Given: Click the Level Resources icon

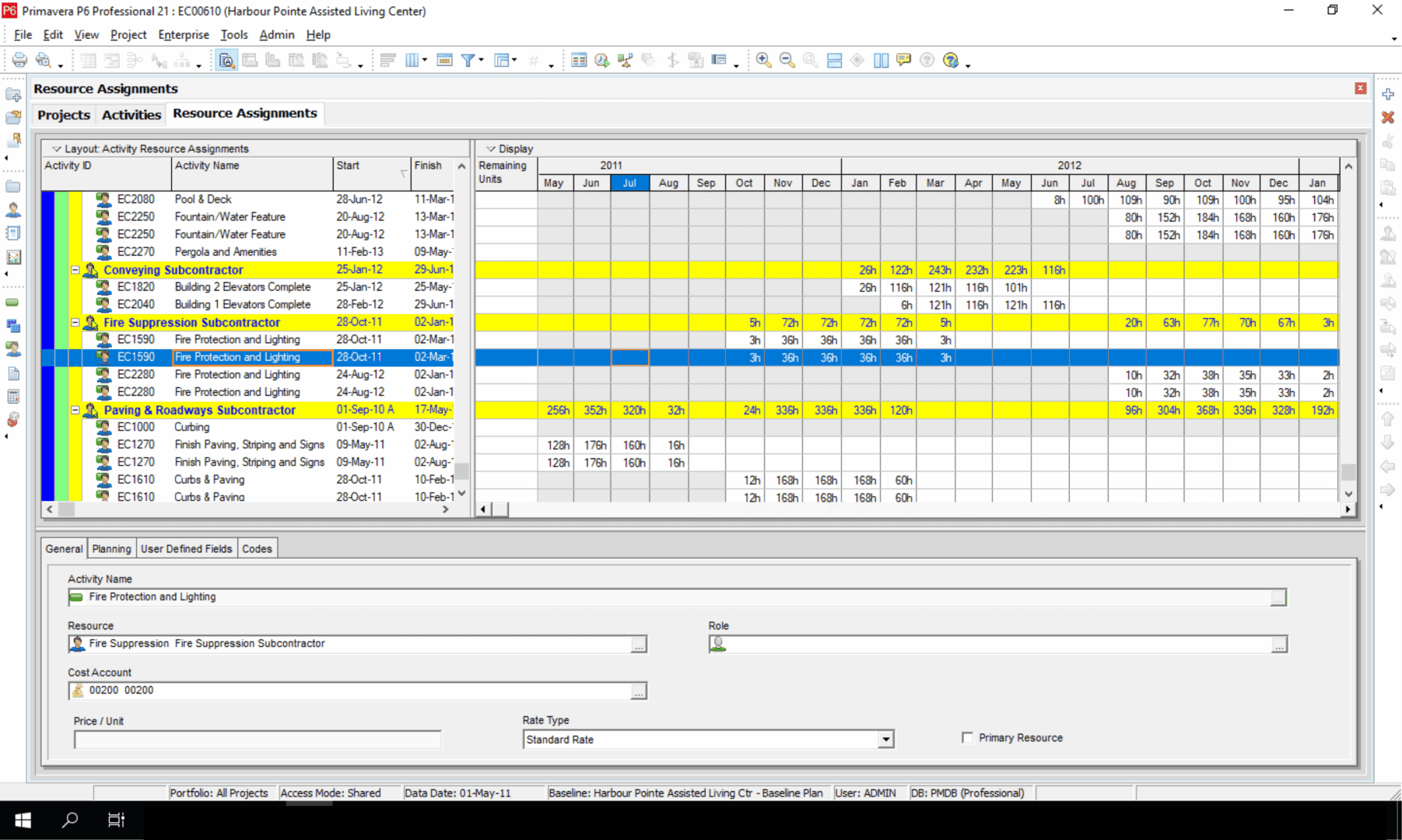Looking at the screenshot, I should (x=625, y=61).
